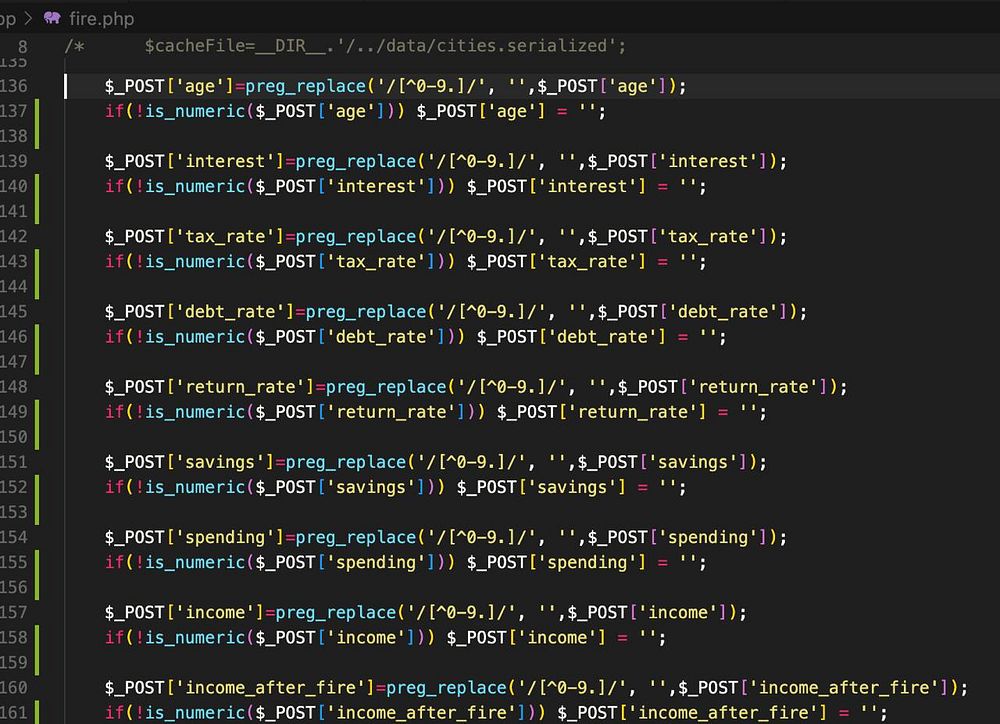Click is_numeric on the spending check line
The image size is (1000, 724).
click(195, 563)
